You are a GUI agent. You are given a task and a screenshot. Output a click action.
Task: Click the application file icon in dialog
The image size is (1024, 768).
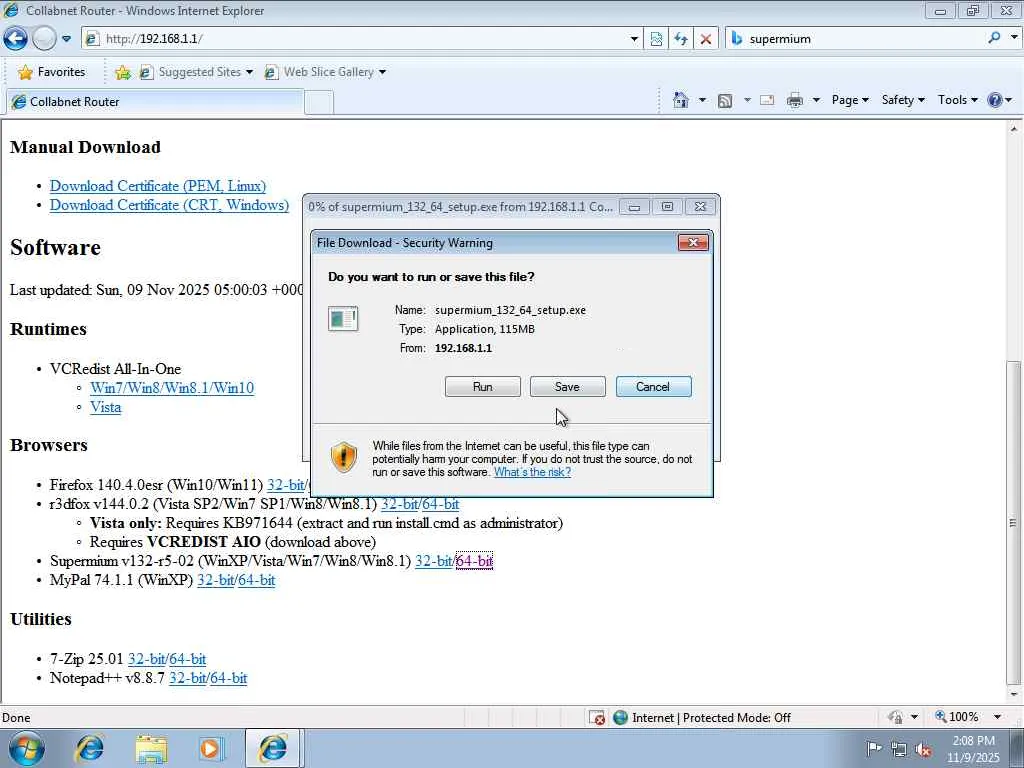pos(343,319)
